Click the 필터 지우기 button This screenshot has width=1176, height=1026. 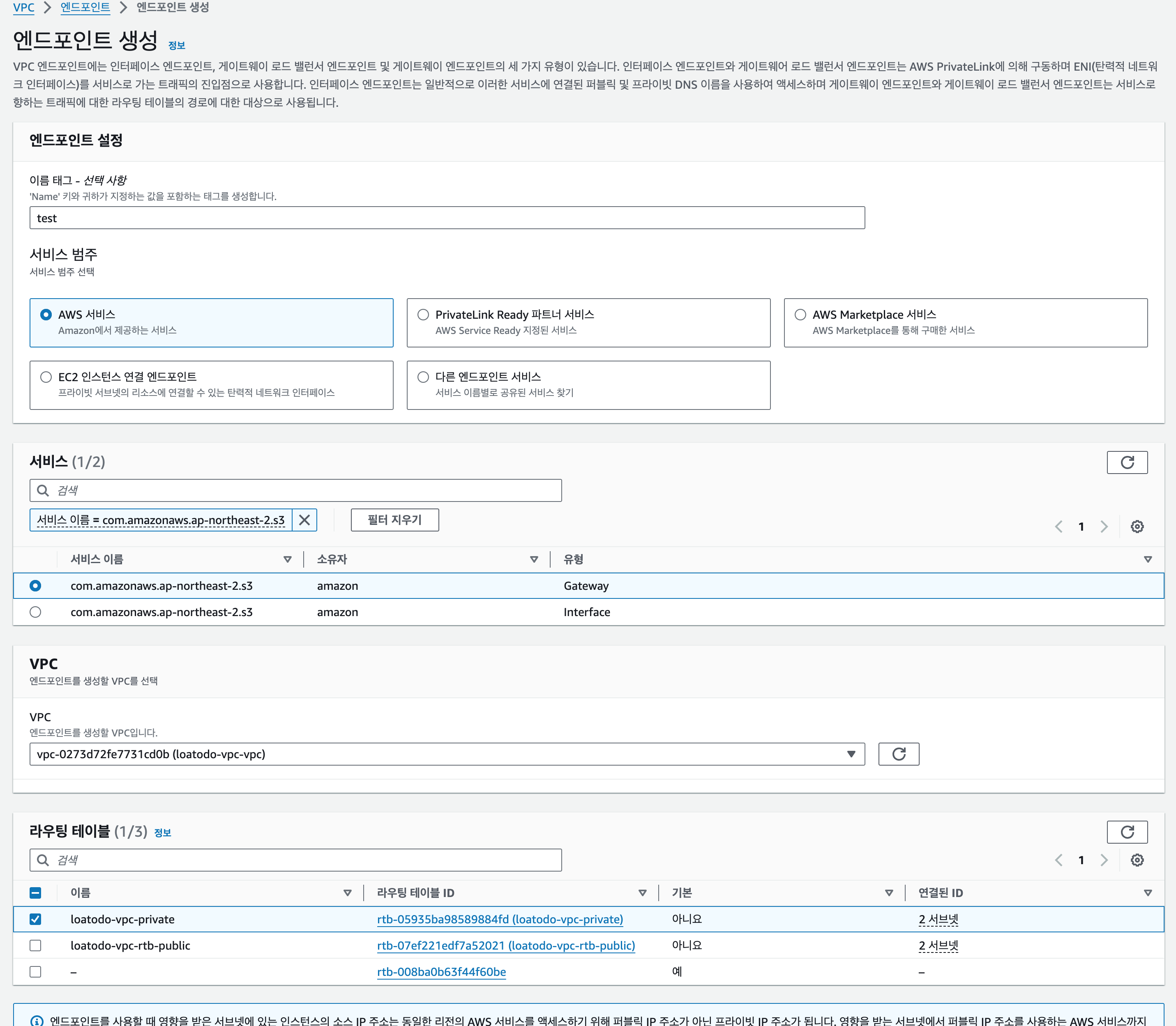[x=394, y=520]
